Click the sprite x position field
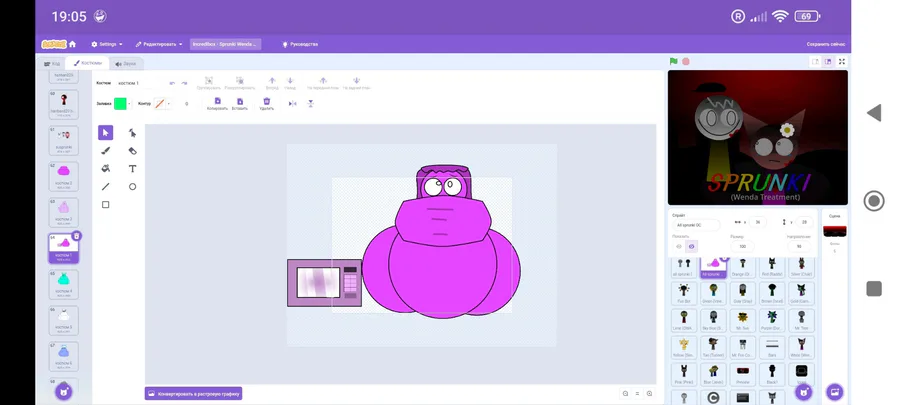This screenshot has width=900, height=405. click(757, 222)
